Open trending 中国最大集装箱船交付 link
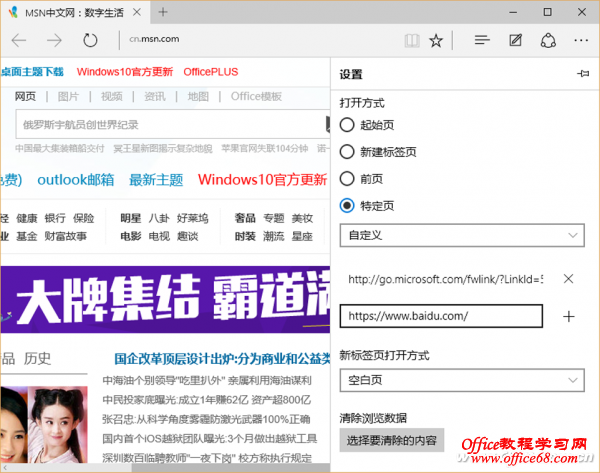The width and height of the screenshot is (600, 473). pos(60,148)
